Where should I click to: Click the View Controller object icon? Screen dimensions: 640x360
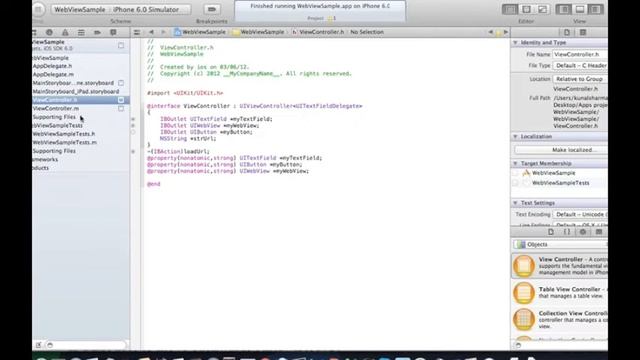524,266
